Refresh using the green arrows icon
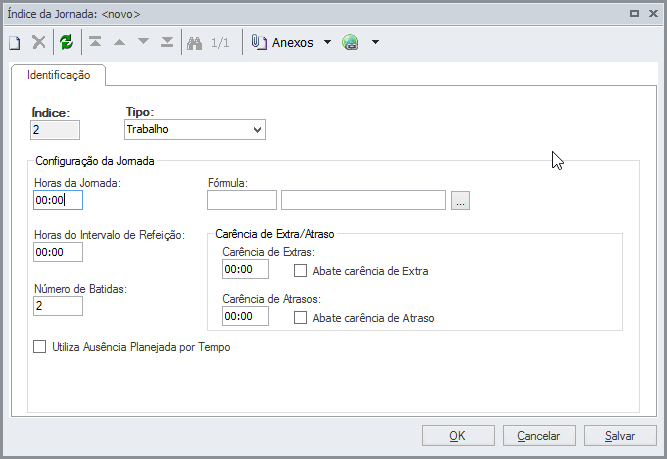This screenshot has height=459, width=667. click(x=67, y=42)
